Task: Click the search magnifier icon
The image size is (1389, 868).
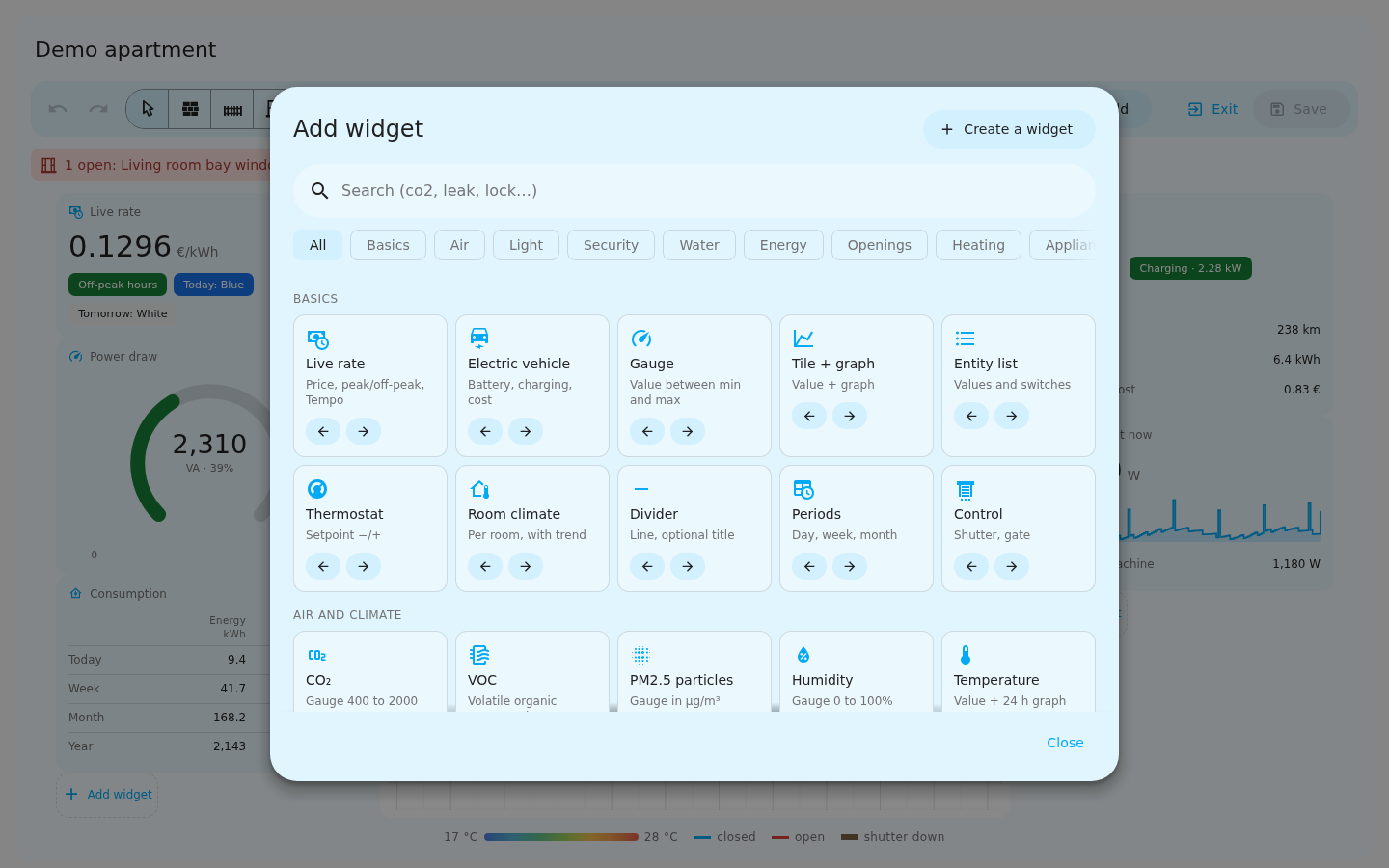Action: [320, 191]
